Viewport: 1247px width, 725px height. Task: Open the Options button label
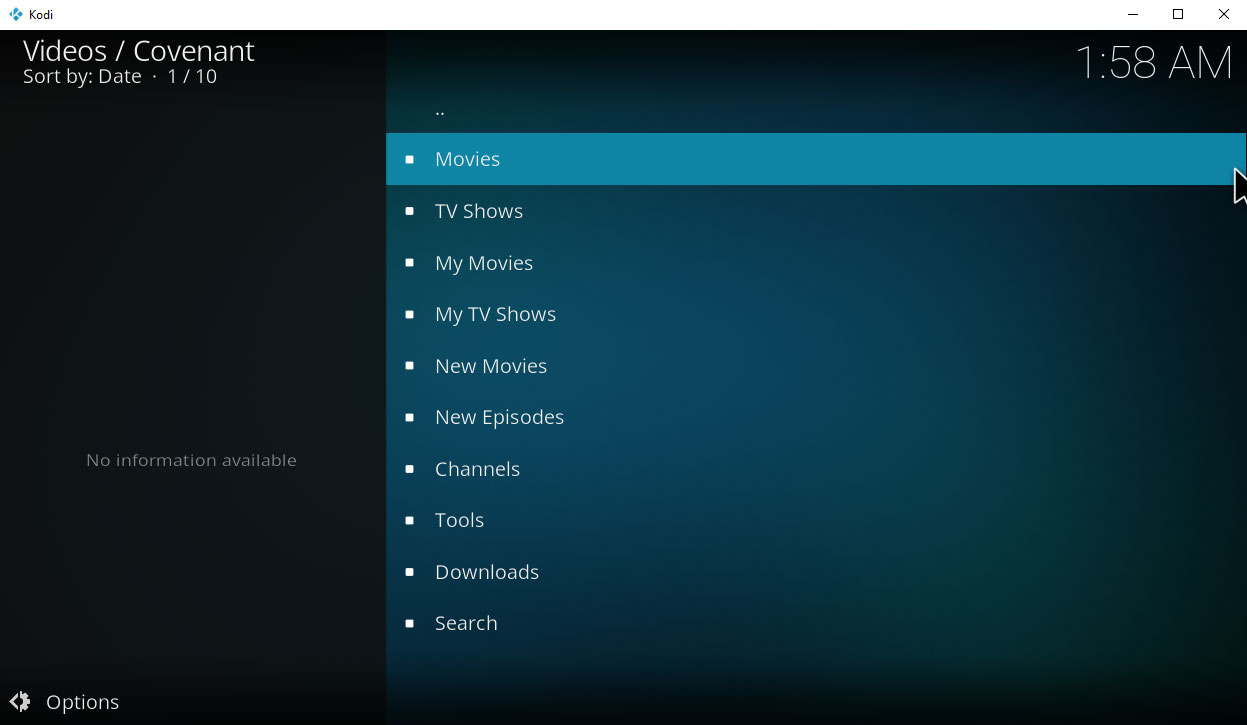tap(83, 702)
